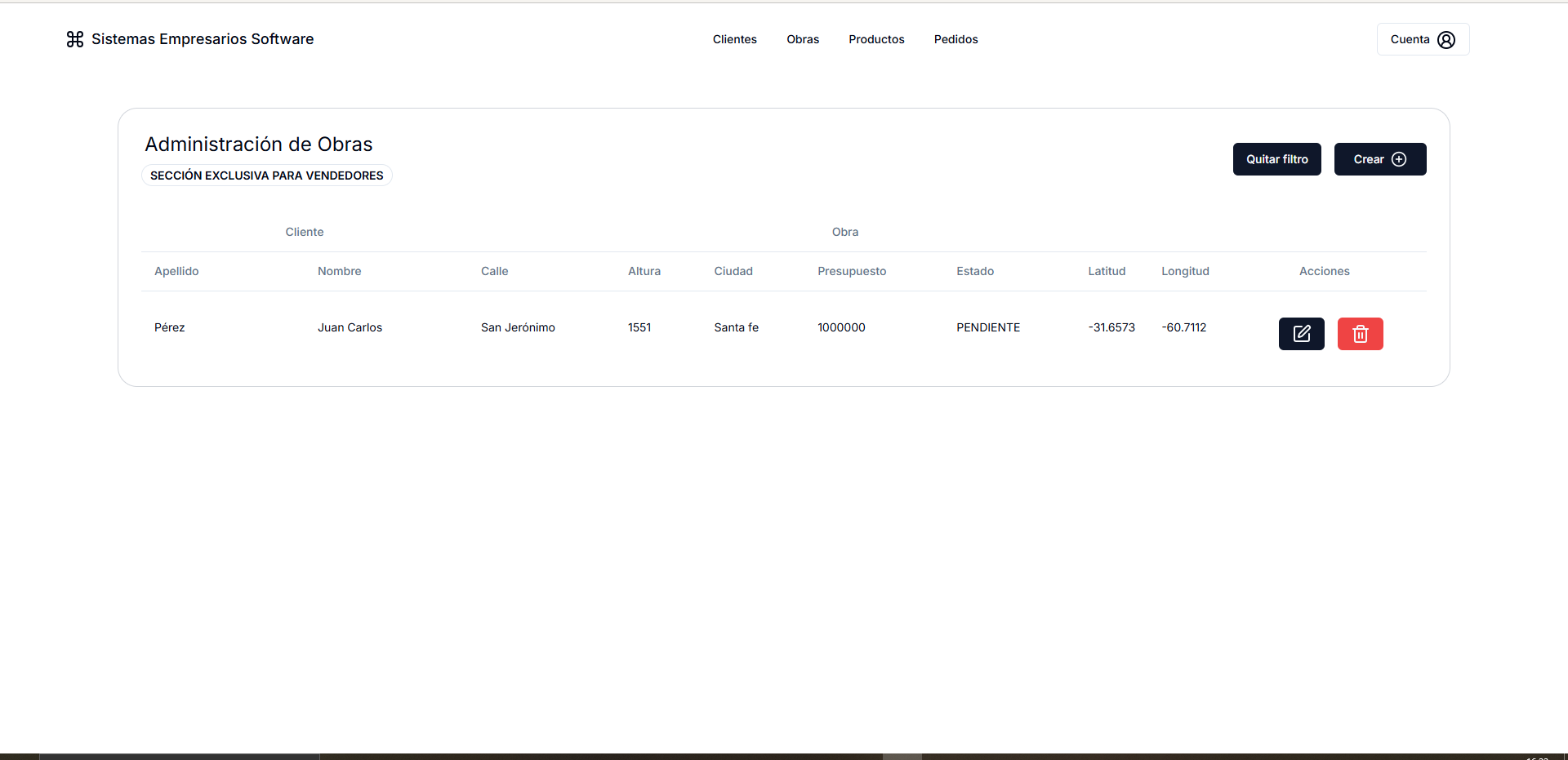Click the Presupuesto column header
The width and height of the screenshot is (1568, 760).
point(851,271)
